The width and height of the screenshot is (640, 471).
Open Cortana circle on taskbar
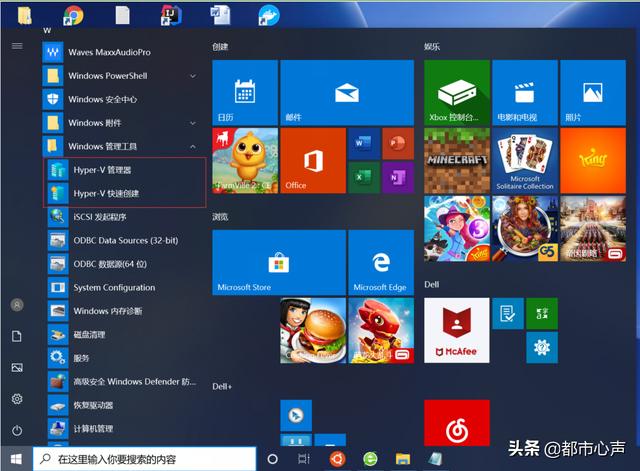[x=272, y=459]
